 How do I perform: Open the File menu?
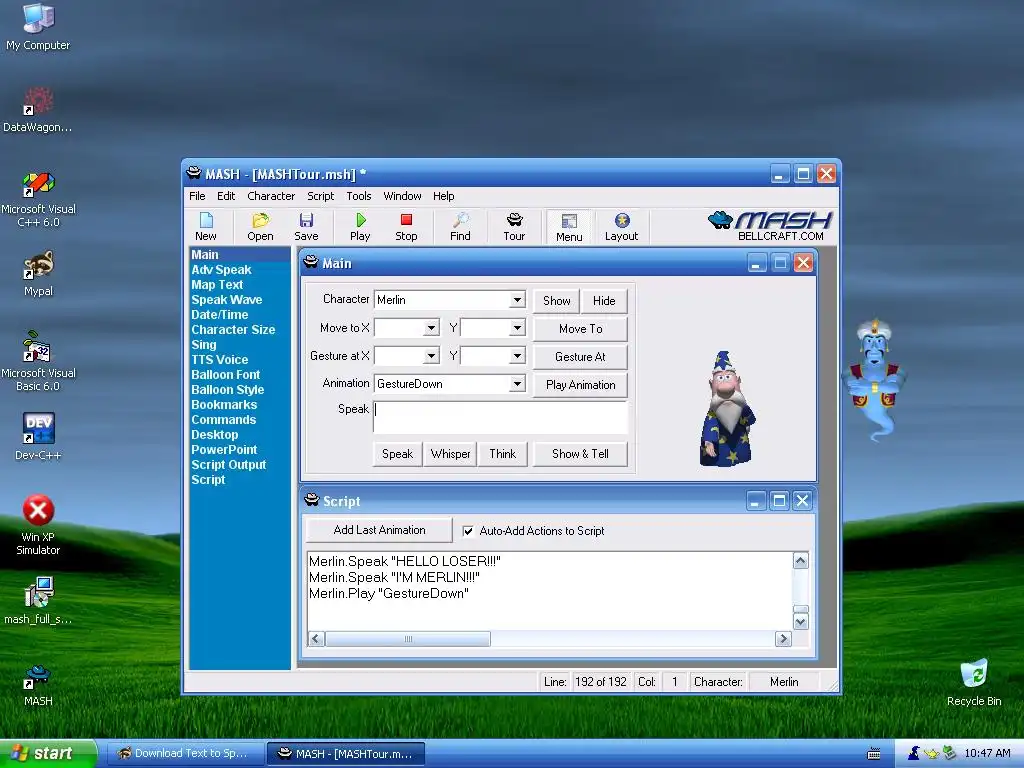tap(197, 196)
